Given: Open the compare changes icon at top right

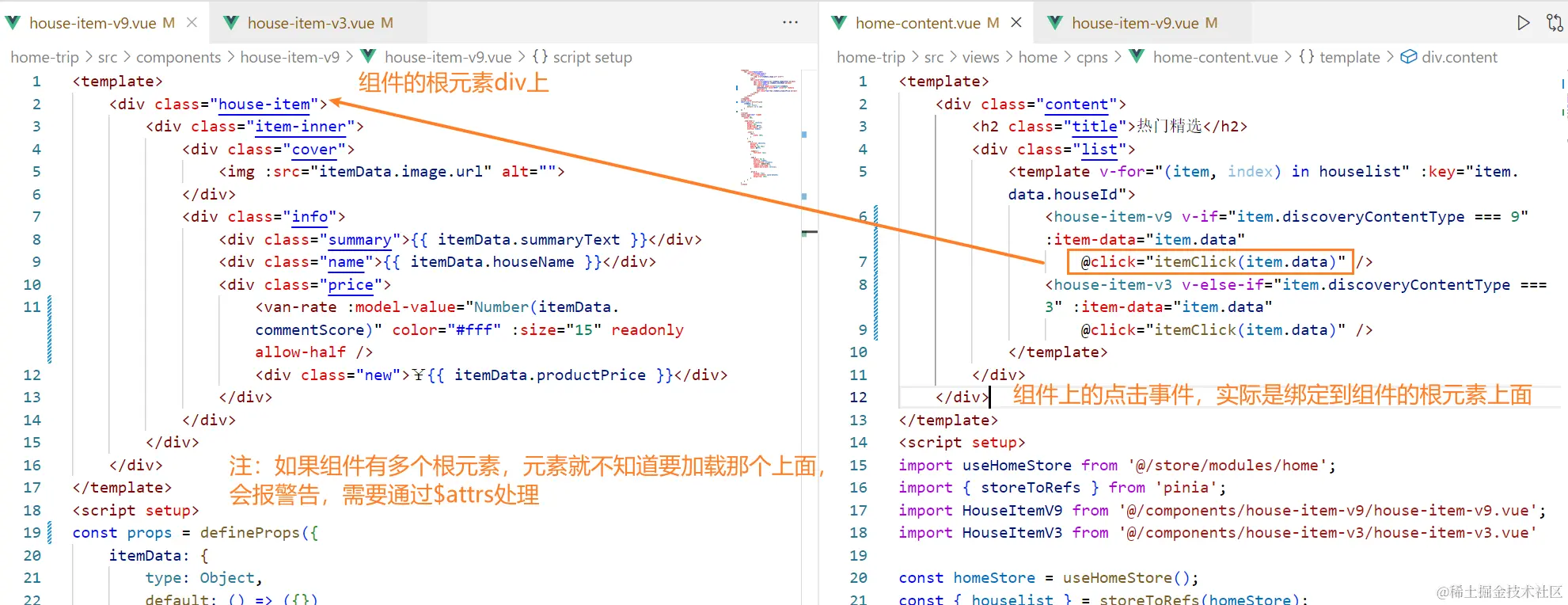Looking at the screenshot, I should tap(1555, 23).
